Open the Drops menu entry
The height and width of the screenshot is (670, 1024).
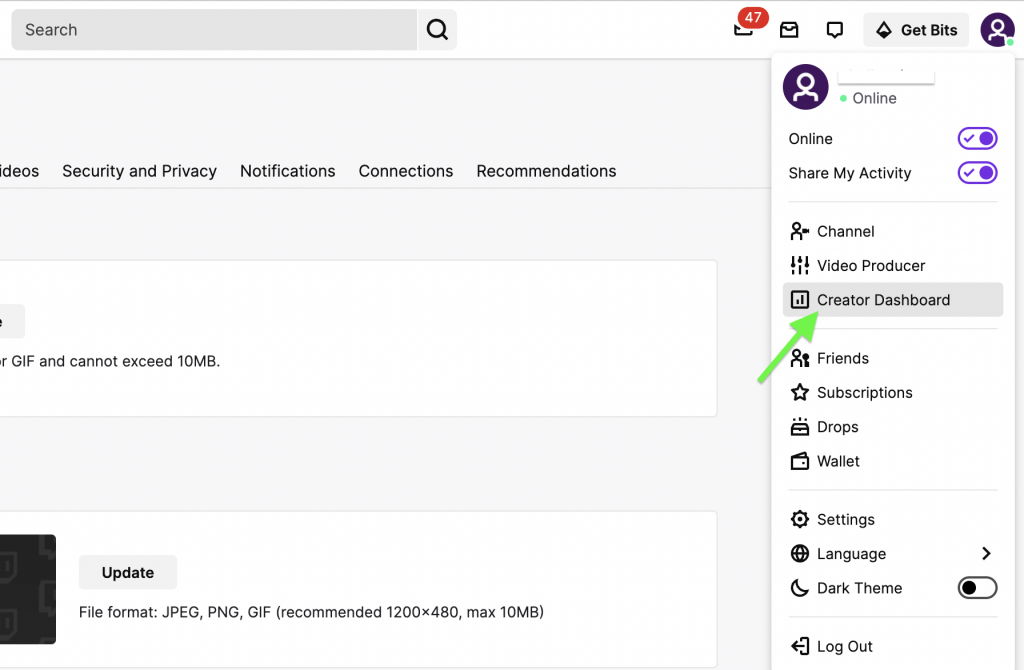point(893,427)
